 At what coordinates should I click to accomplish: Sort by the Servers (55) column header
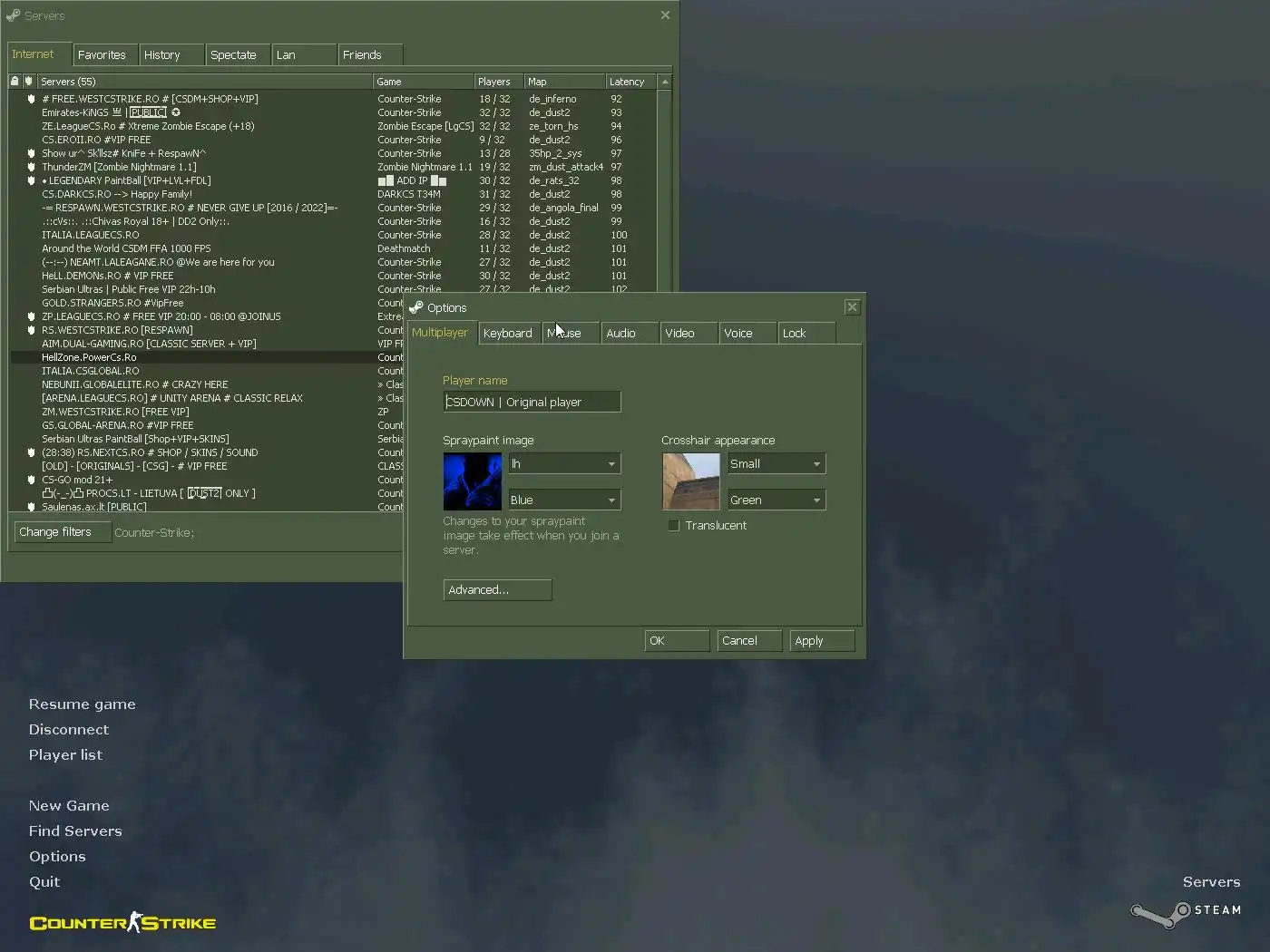click(204, 82)
